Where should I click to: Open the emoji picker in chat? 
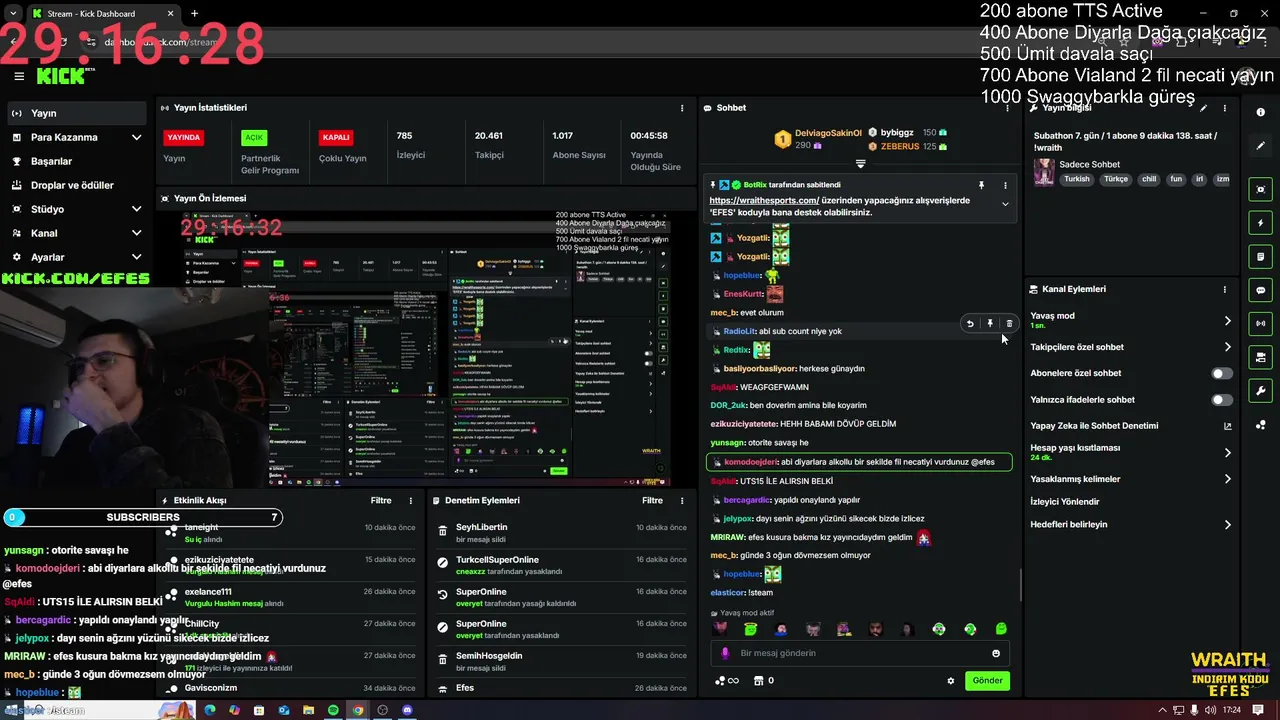coord(996,653)
